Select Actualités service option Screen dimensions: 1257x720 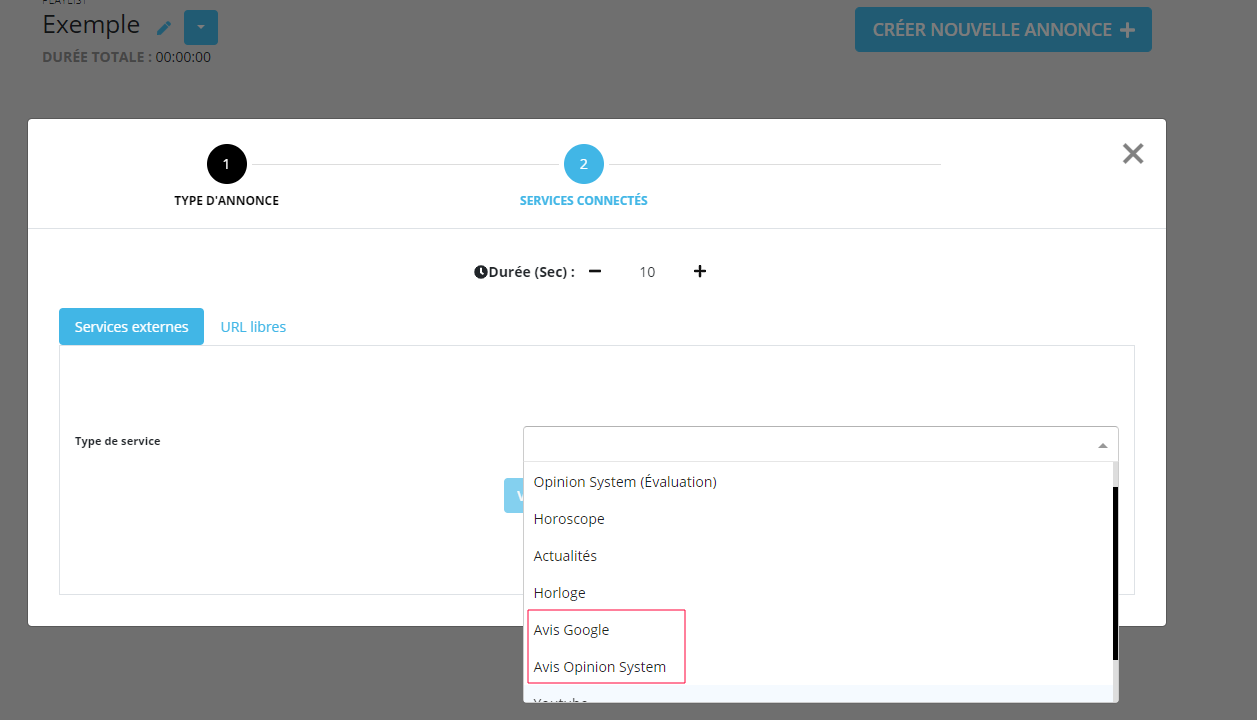pyautogui.click(x=817, y=556)
